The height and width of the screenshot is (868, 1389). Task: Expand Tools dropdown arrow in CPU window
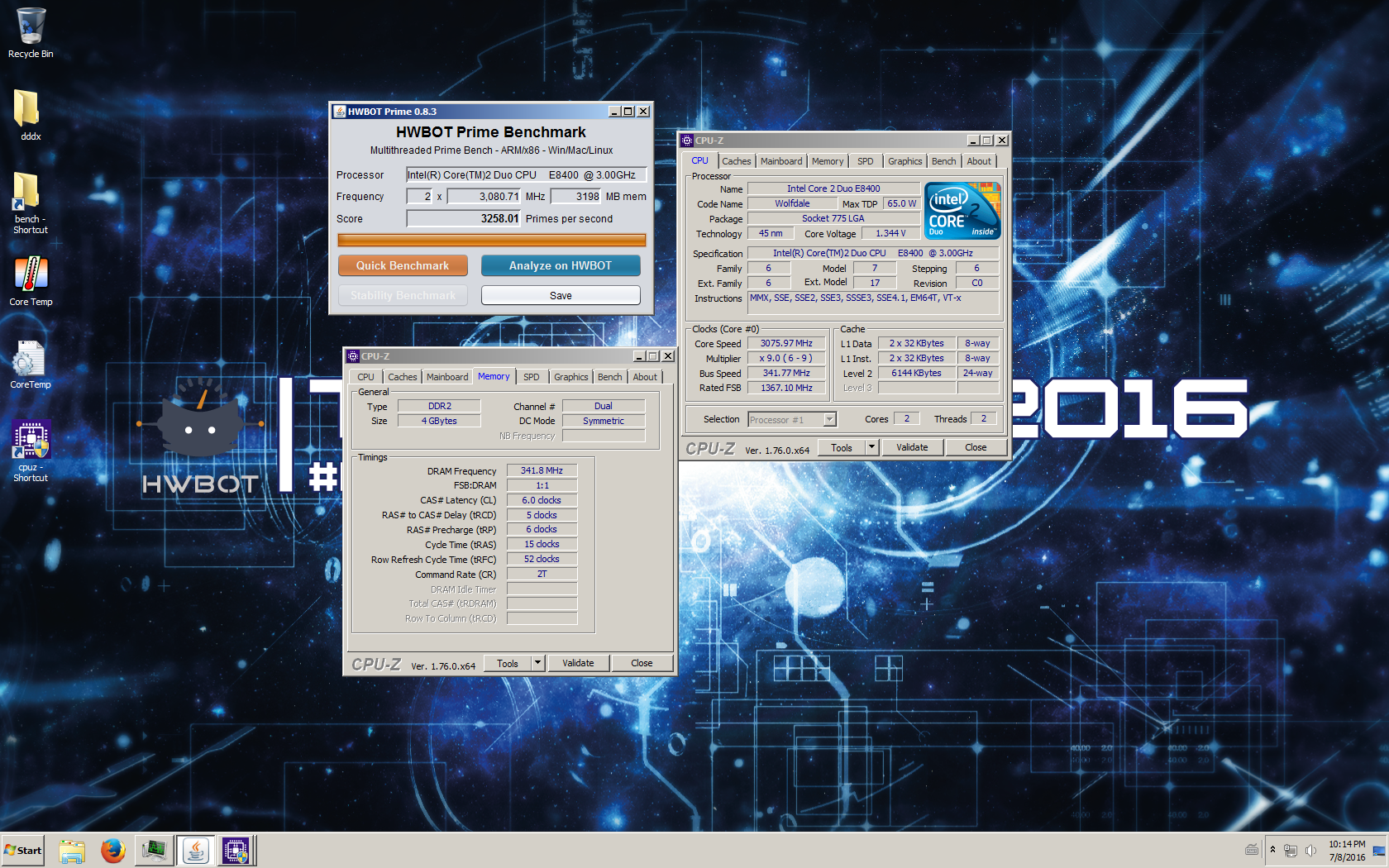871,447
